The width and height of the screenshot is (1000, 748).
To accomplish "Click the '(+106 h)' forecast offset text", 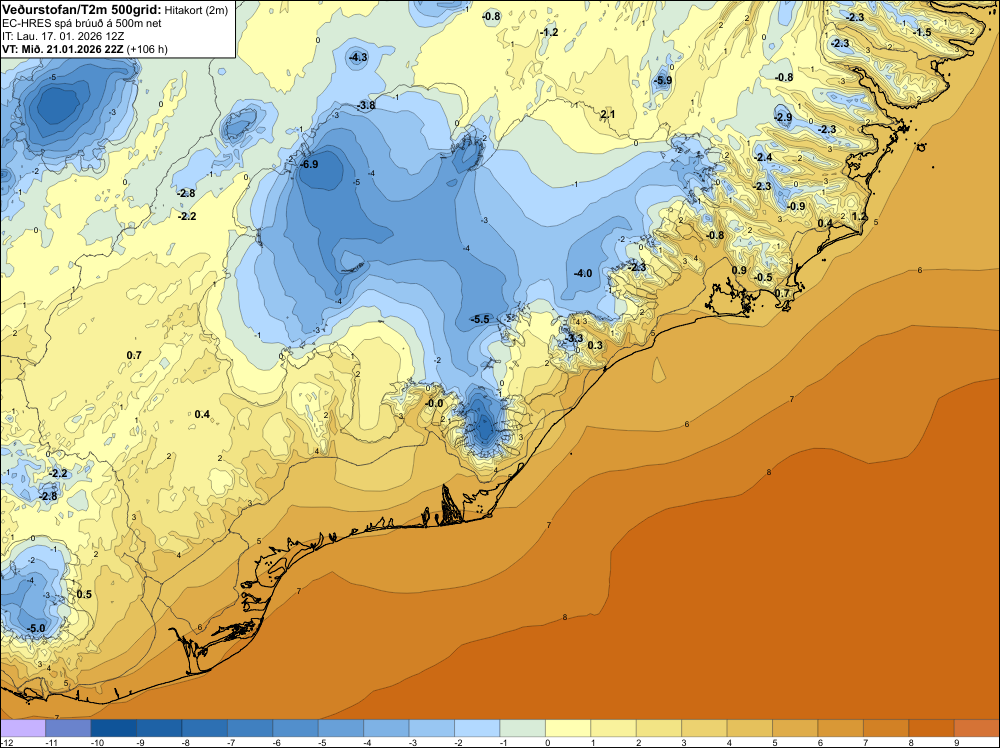I will (x=147, y=49).
